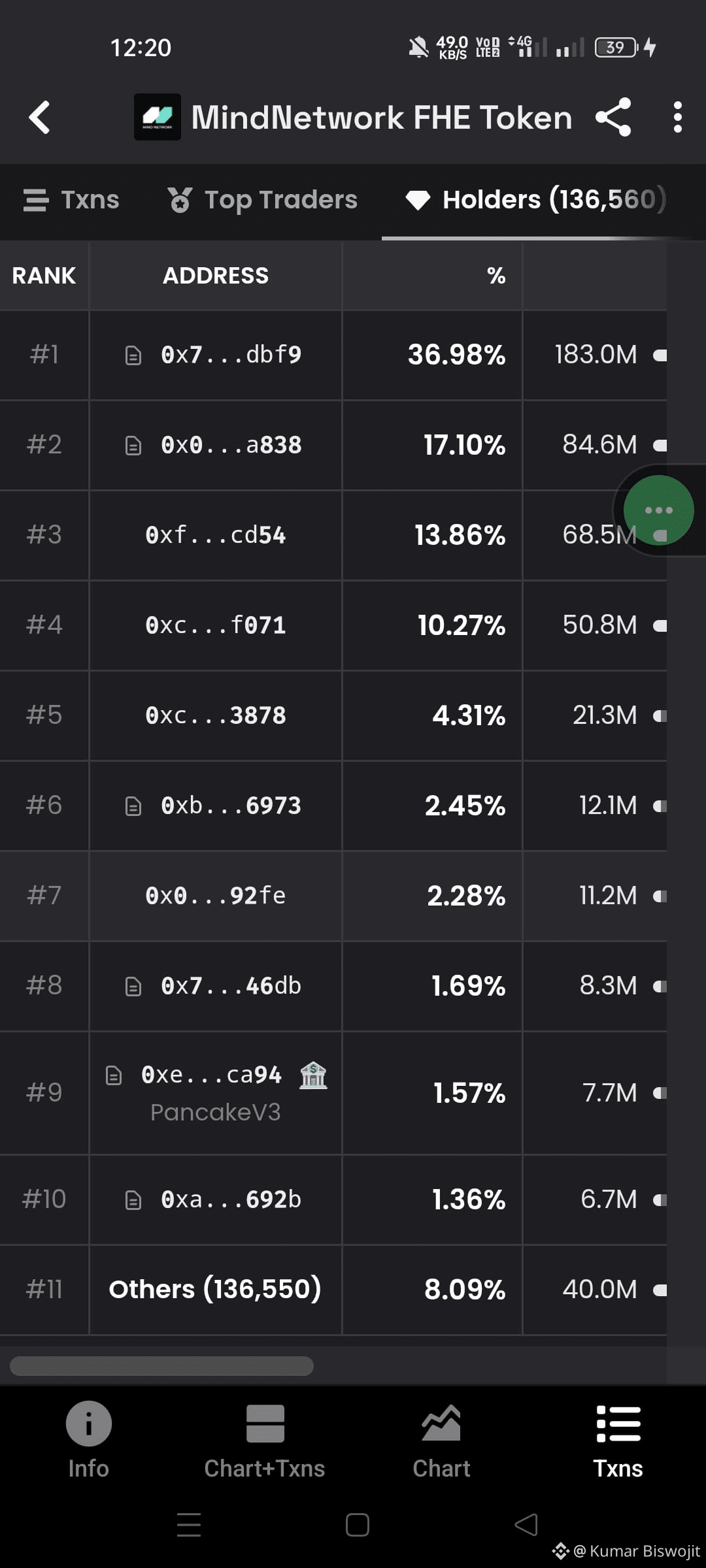Tap the bank icon next to PancakeV3

click(x=313, y=1075)
